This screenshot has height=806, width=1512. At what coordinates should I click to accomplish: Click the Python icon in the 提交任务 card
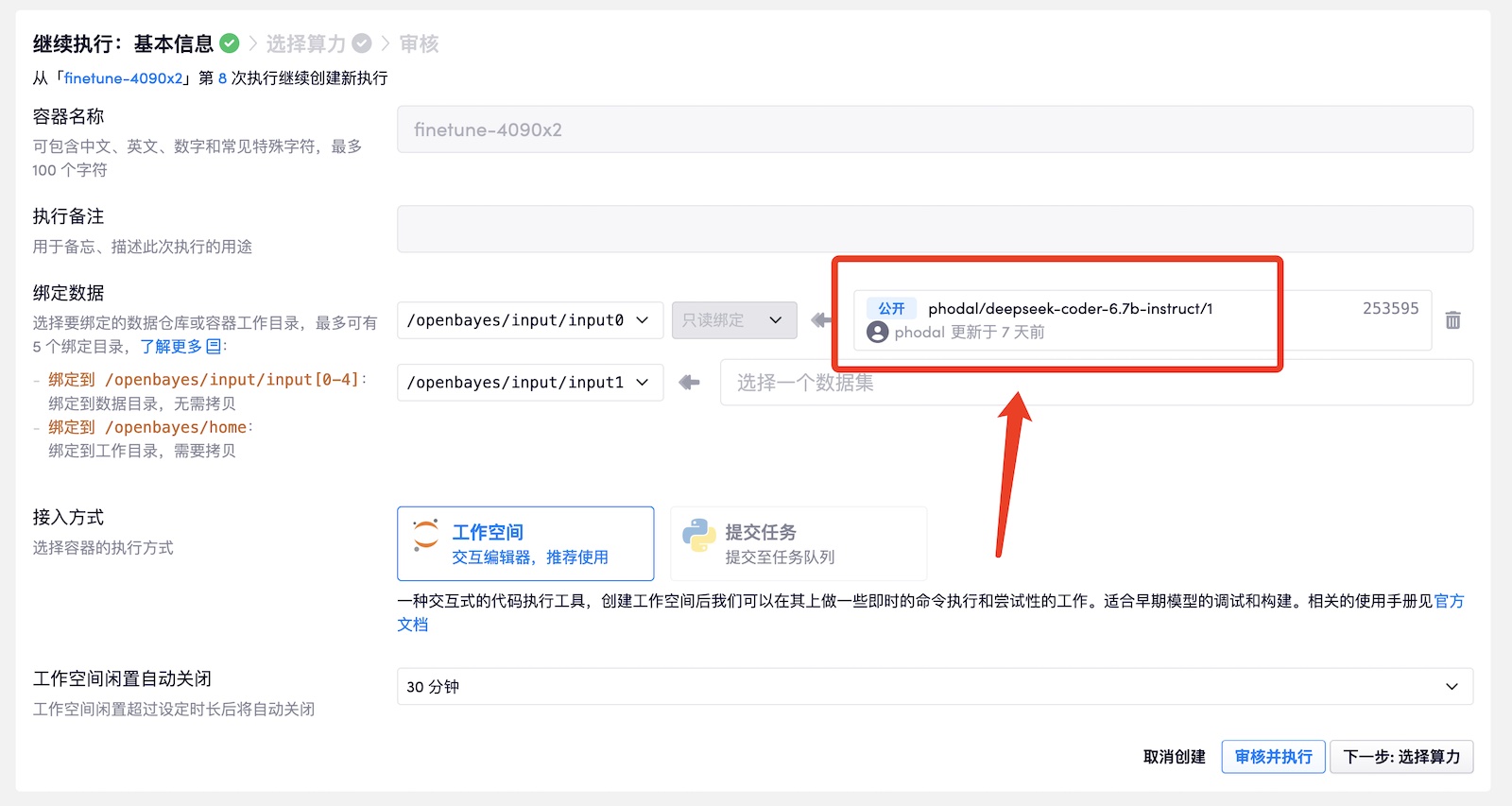click(x=699, y=535)
